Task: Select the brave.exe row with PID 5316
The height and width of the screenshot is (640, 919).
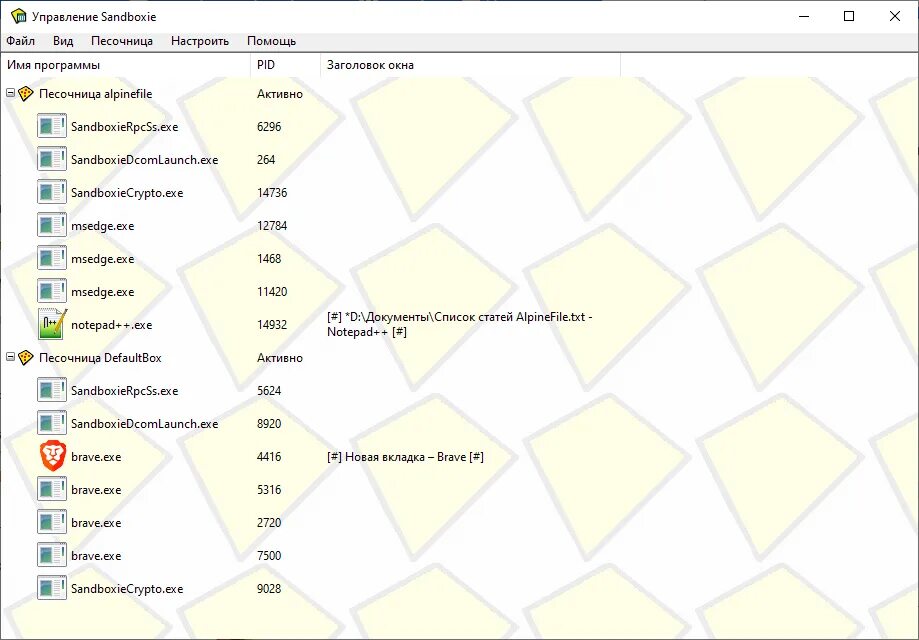Action: (x=96, y=490)
